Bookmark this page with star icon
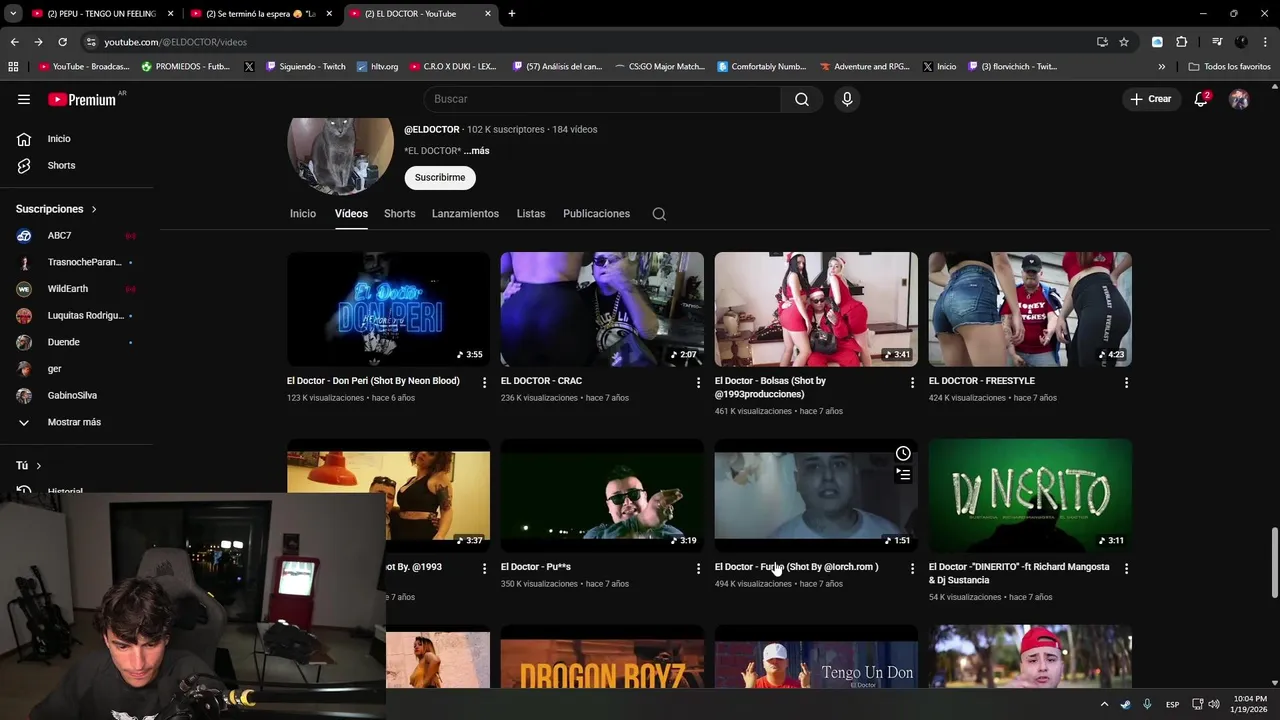Viewport: 1280px width, 720px height. pos(1124,42)
